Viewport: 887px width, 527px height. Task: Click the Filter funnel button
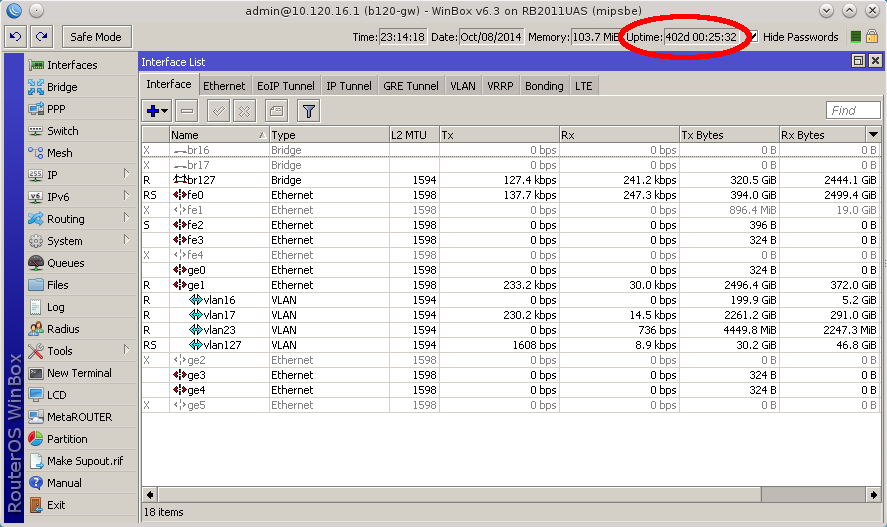[309, 111]
